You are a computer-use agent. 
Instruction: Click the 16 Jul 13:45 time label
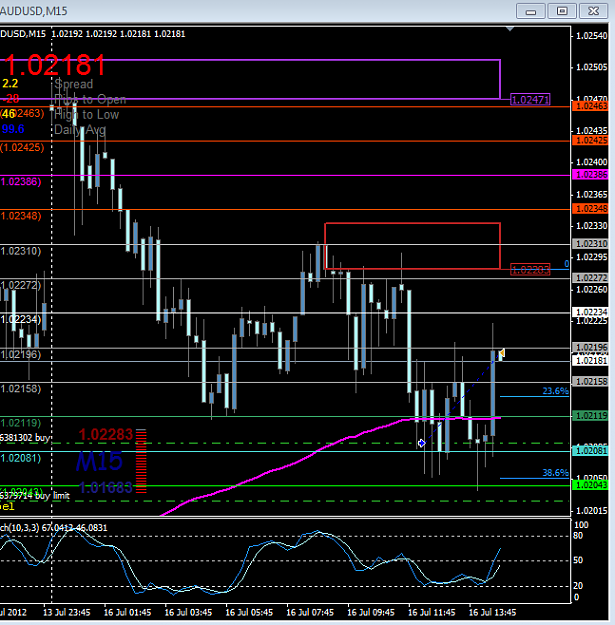click(493, 612)
